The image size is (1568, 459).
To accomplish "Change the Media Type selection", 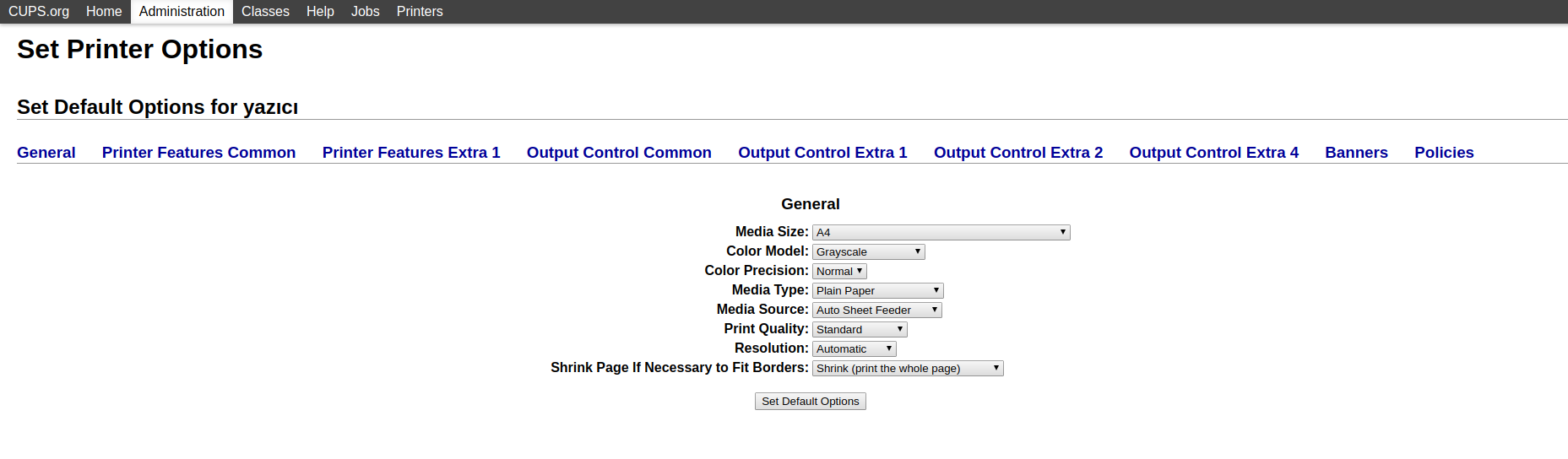I will point(877,290).
